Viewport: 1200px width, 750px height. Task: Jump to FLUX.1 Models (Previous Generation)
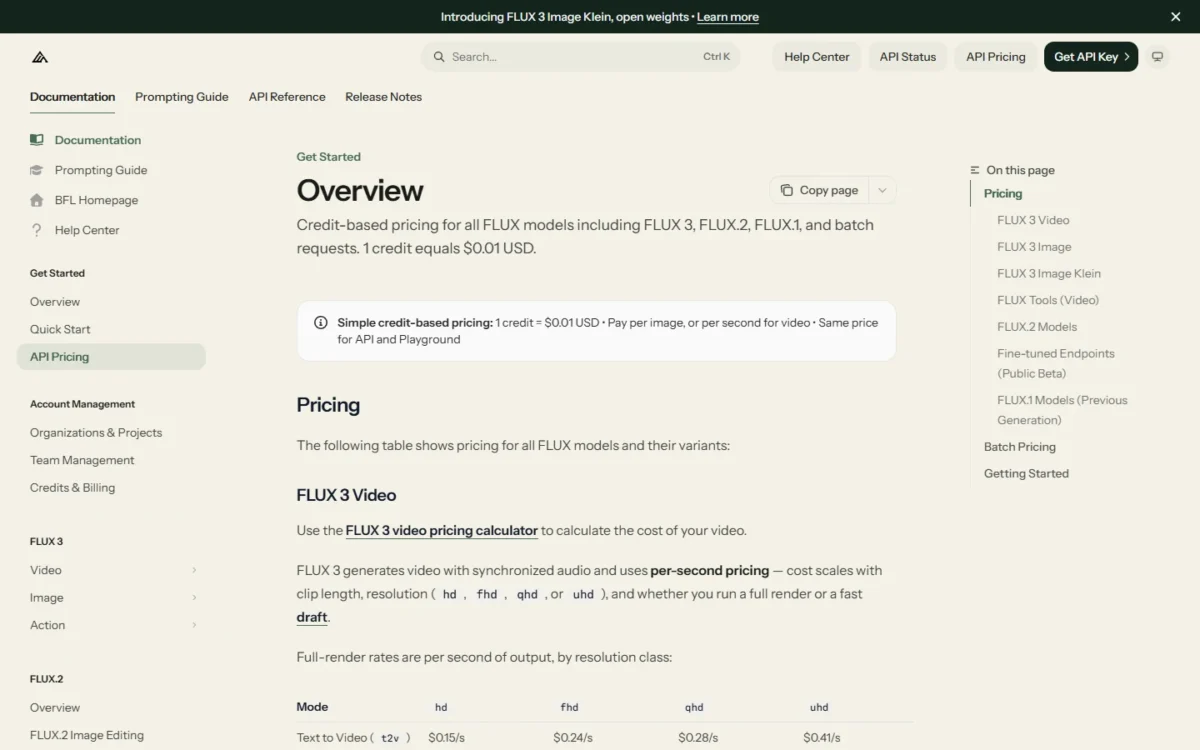[x=1062, y=410]
